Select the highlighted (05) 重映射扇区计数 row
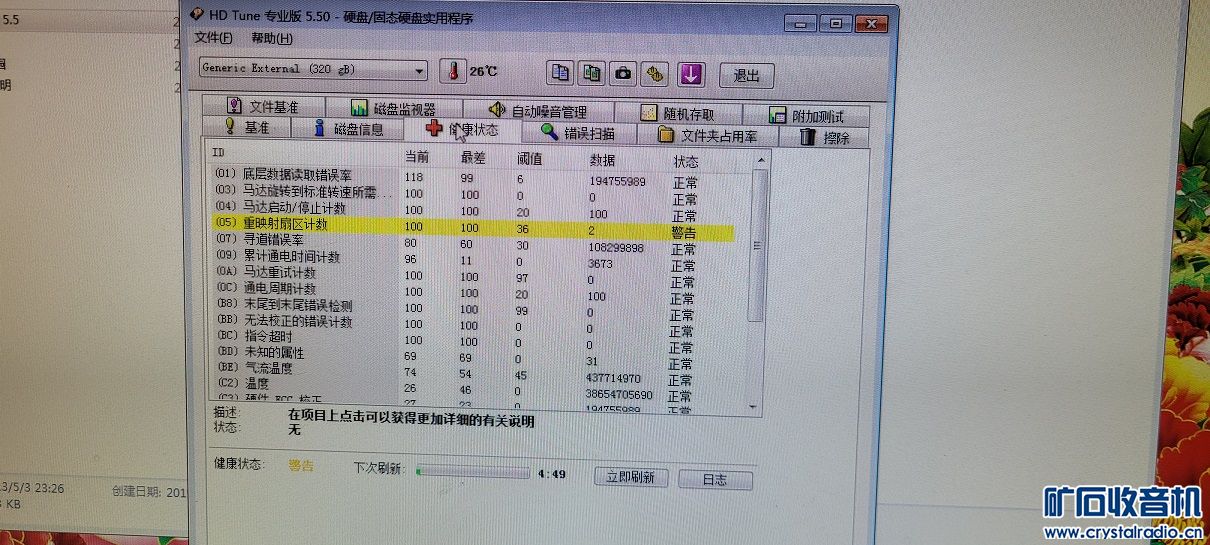The width and height of the screenshot is (1210, 545). pyautogui.click(x=473, y=227)
